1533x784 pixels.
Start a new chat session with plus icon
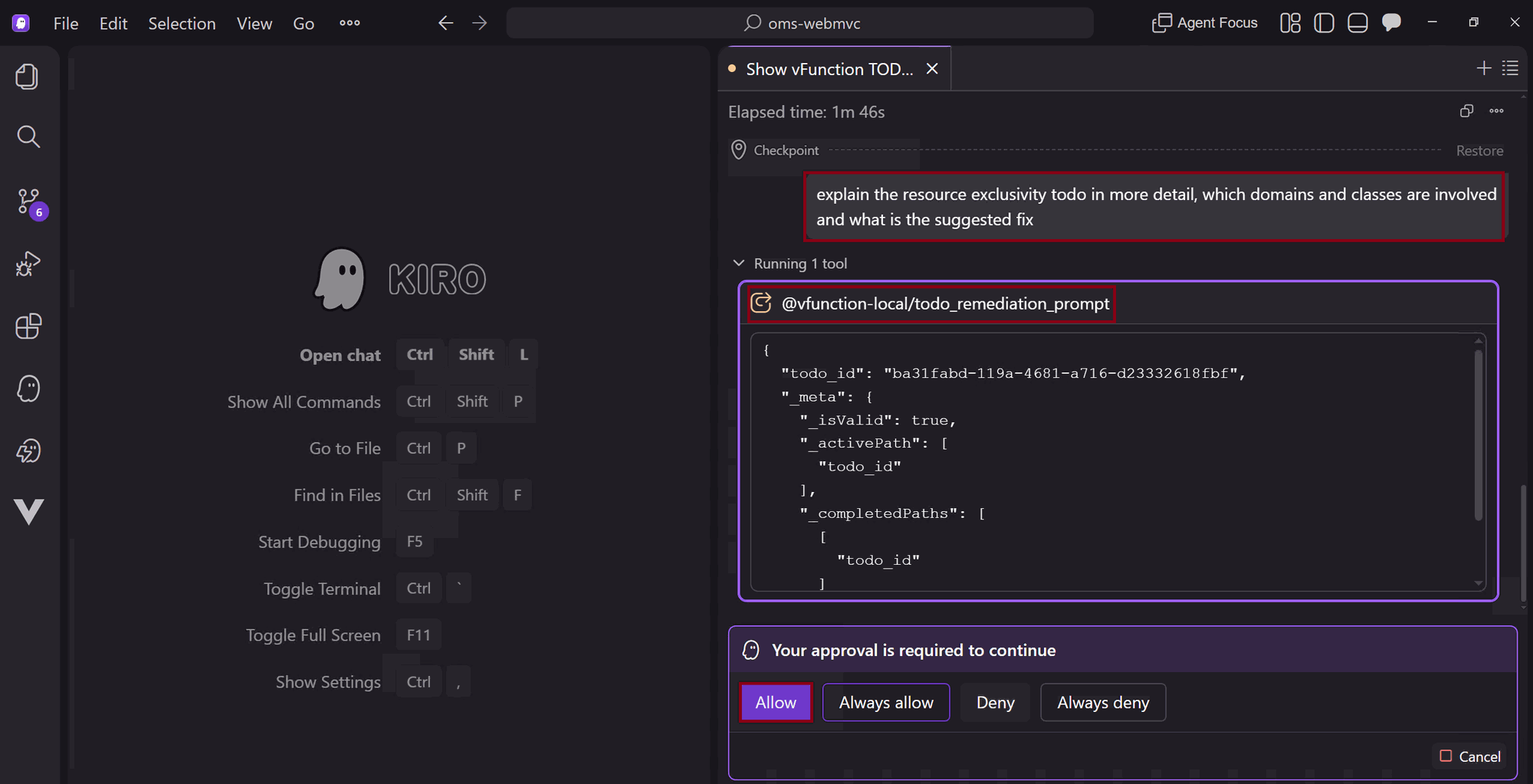click(1484, 68)
